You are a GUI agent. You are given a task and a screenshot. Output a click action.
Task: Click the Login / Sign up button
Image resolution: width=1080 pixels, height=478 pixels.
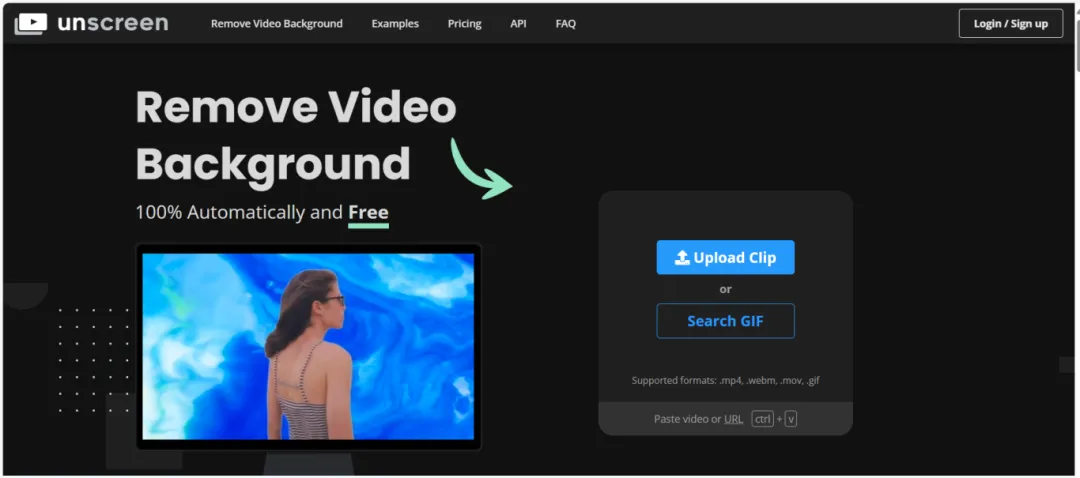coord(1010,23)
